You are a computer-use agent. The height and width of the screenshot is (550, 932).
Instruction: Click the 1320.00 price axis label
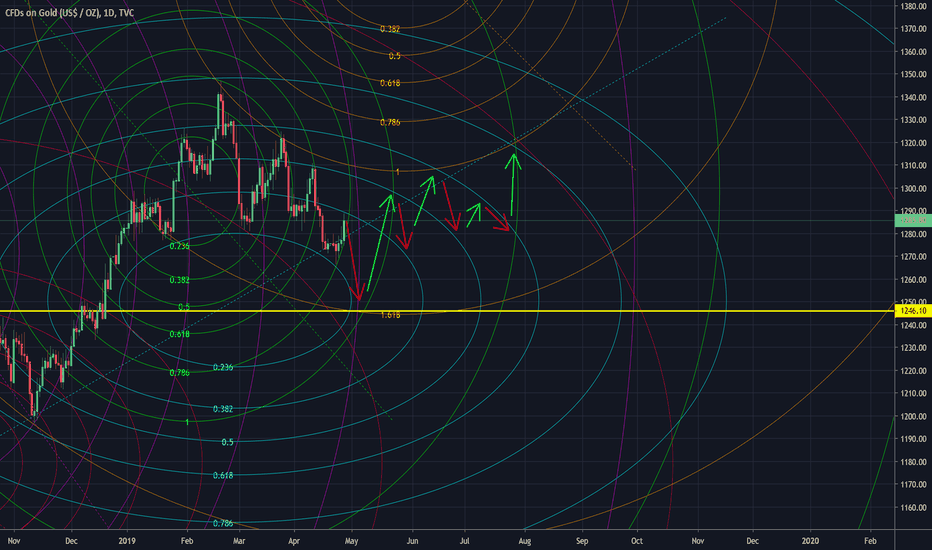point(914,143)
